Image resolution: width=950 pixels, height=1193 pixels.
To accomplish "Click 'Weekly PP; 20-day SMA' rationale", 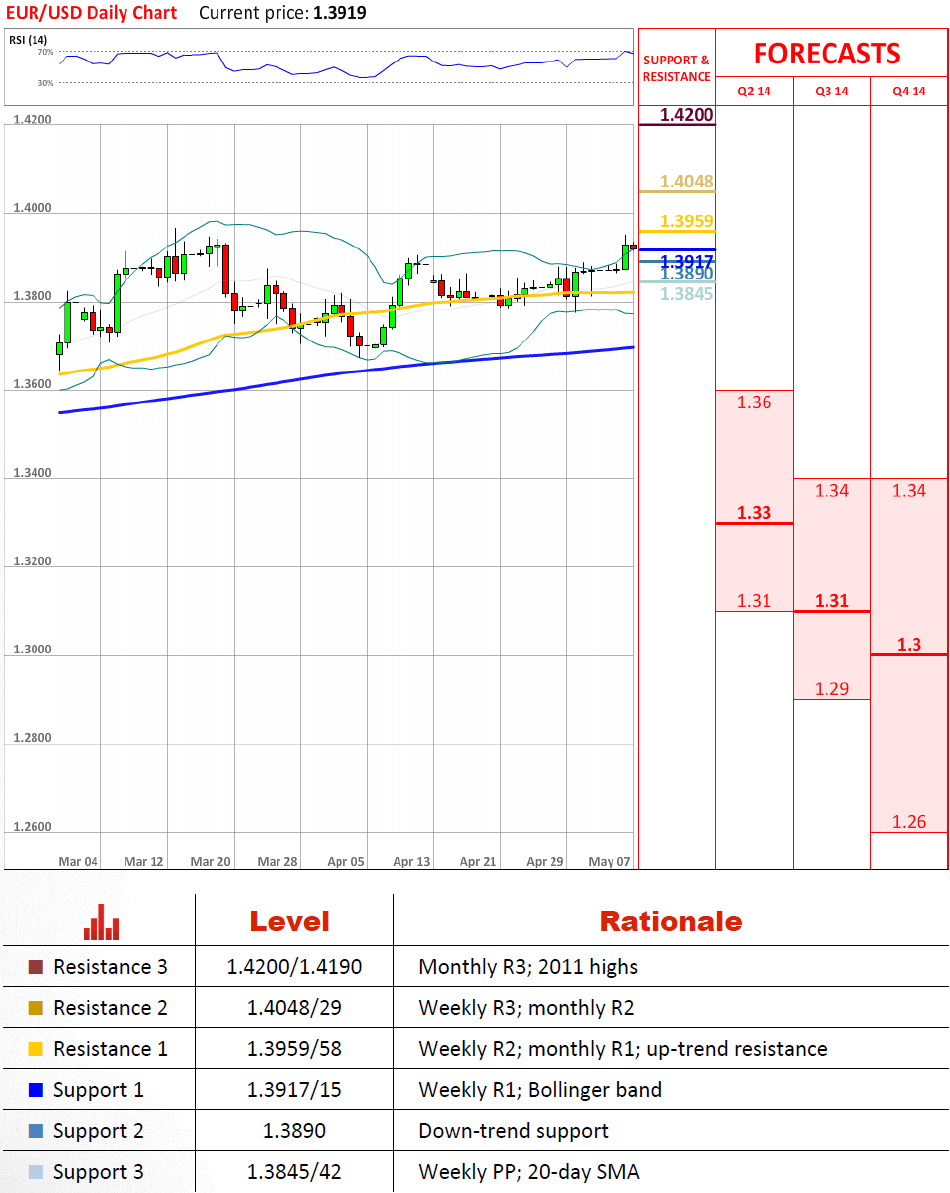I will pyautogui.click(x=529, y=1172).
